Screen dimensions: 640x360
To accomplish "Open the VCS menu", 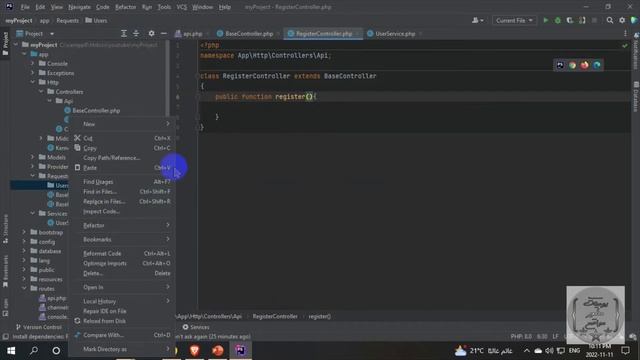I will pos(182,7).
